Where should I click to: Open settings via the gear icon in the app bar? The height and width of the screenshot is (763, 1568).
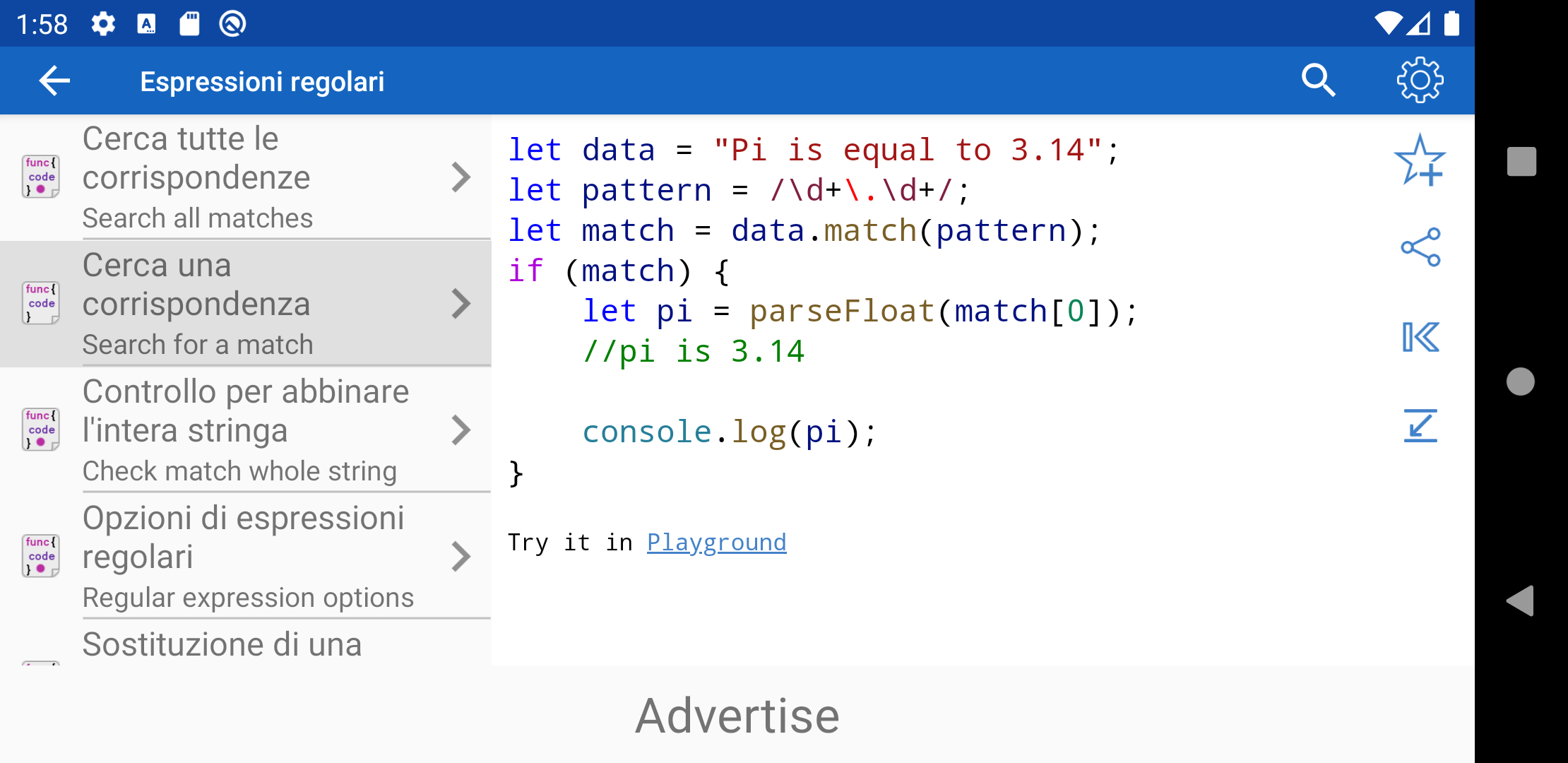point(1420,81)
